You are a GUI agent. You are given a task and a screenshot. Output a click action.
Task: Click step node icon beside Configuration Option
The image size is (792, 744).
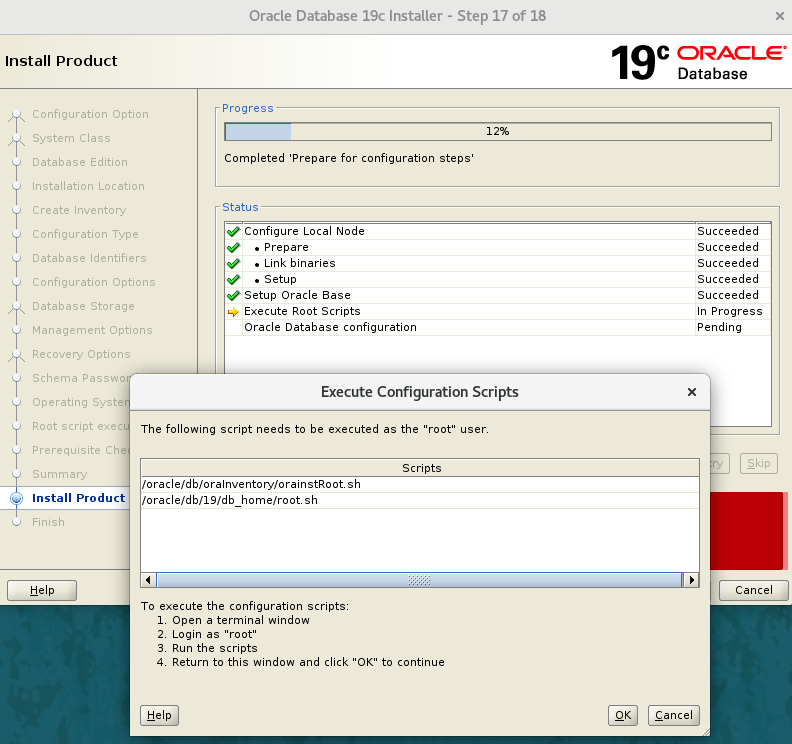[16, 115]
